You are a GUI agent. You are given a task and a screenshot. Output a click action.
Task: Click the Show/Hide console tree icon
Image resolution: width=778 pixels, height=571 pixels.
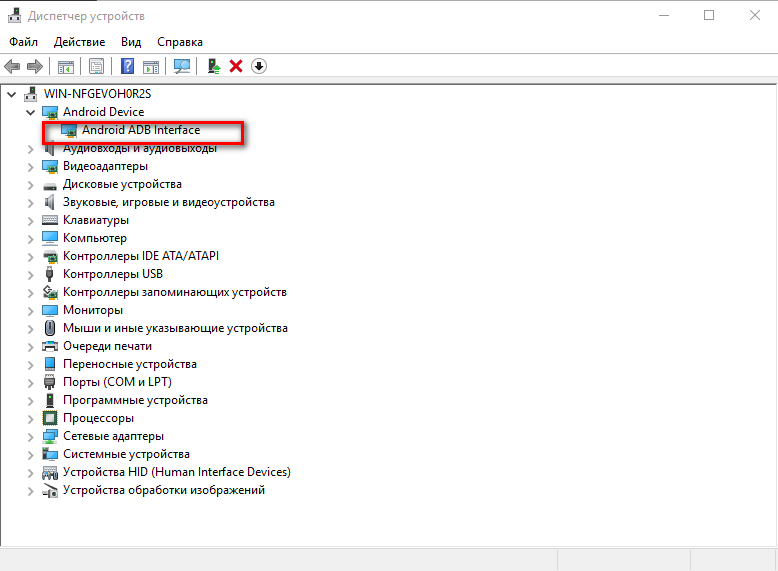click(66, 66)
